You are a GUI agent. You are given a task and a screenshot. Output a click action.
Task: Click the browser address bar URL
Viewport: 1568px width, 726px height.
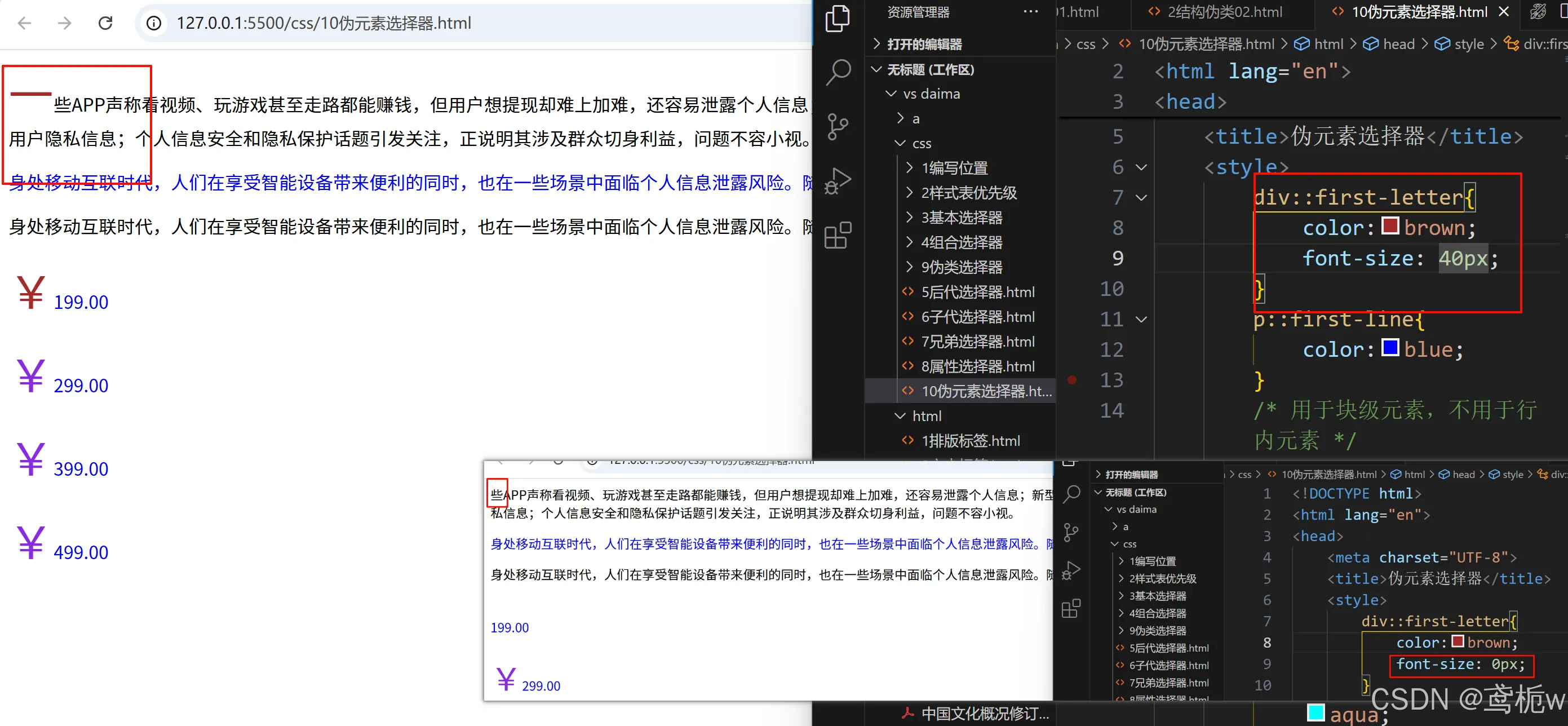(x=323, y=23)
